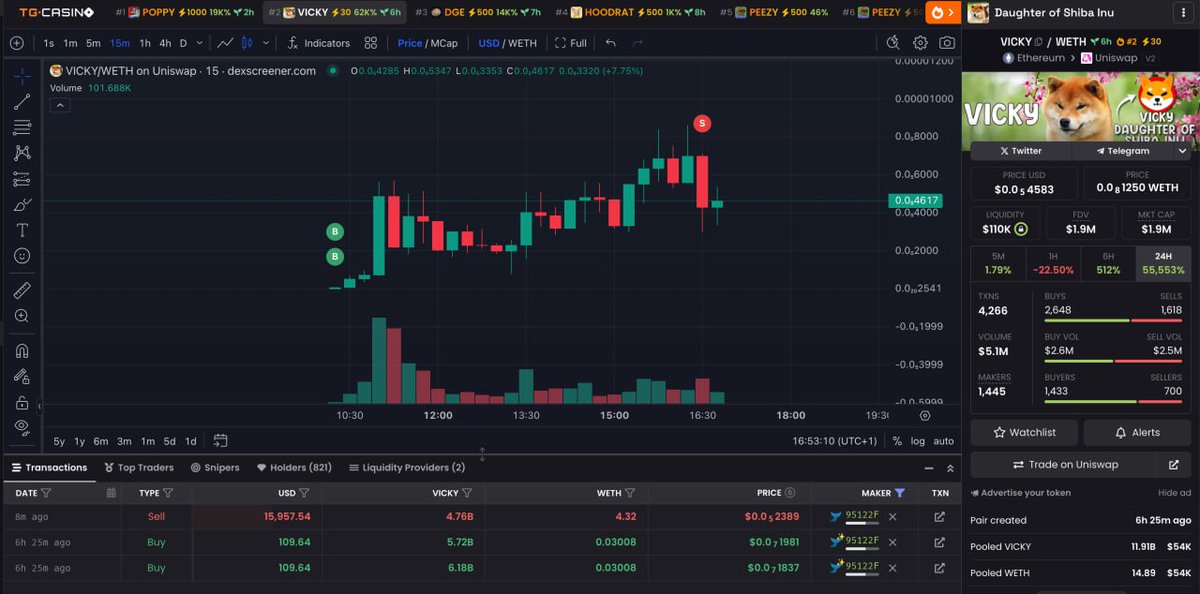This screenshot has width=1200, height=594.
Task: Open Alerts for this pair
Action: pyautogui.click(x=1137, y=432)
